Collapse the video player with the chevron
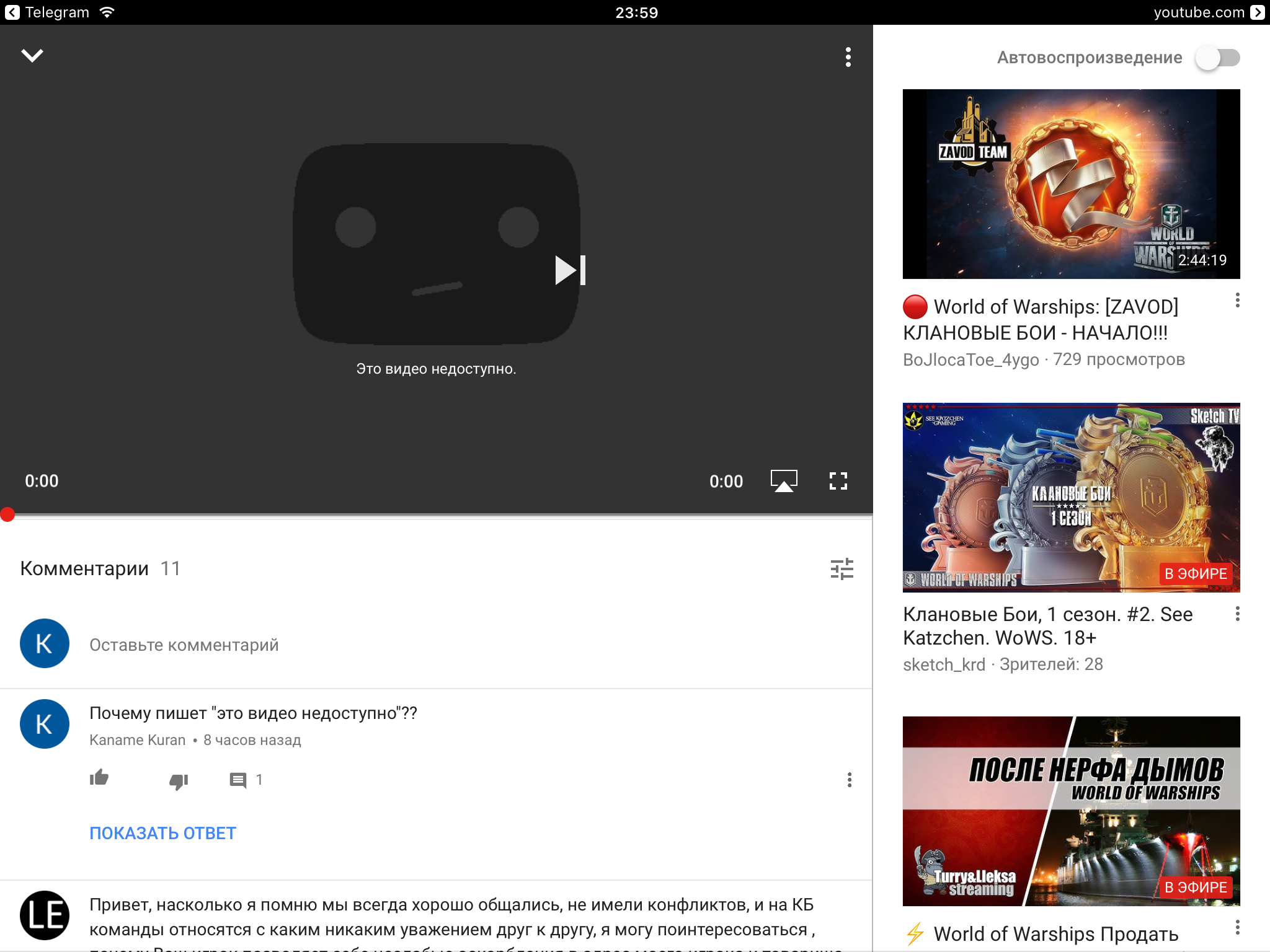 [x=32, y=56]
